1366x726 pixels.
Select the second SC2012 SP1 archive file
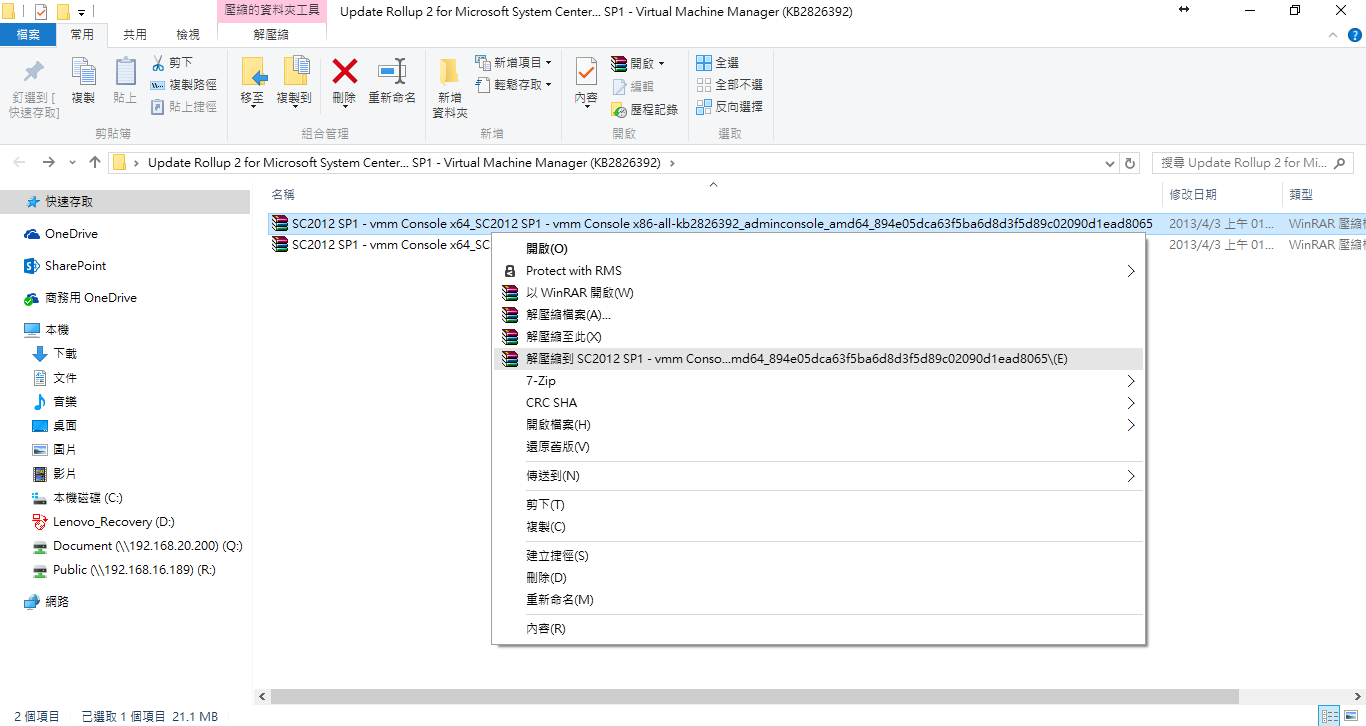coord(380,245)
